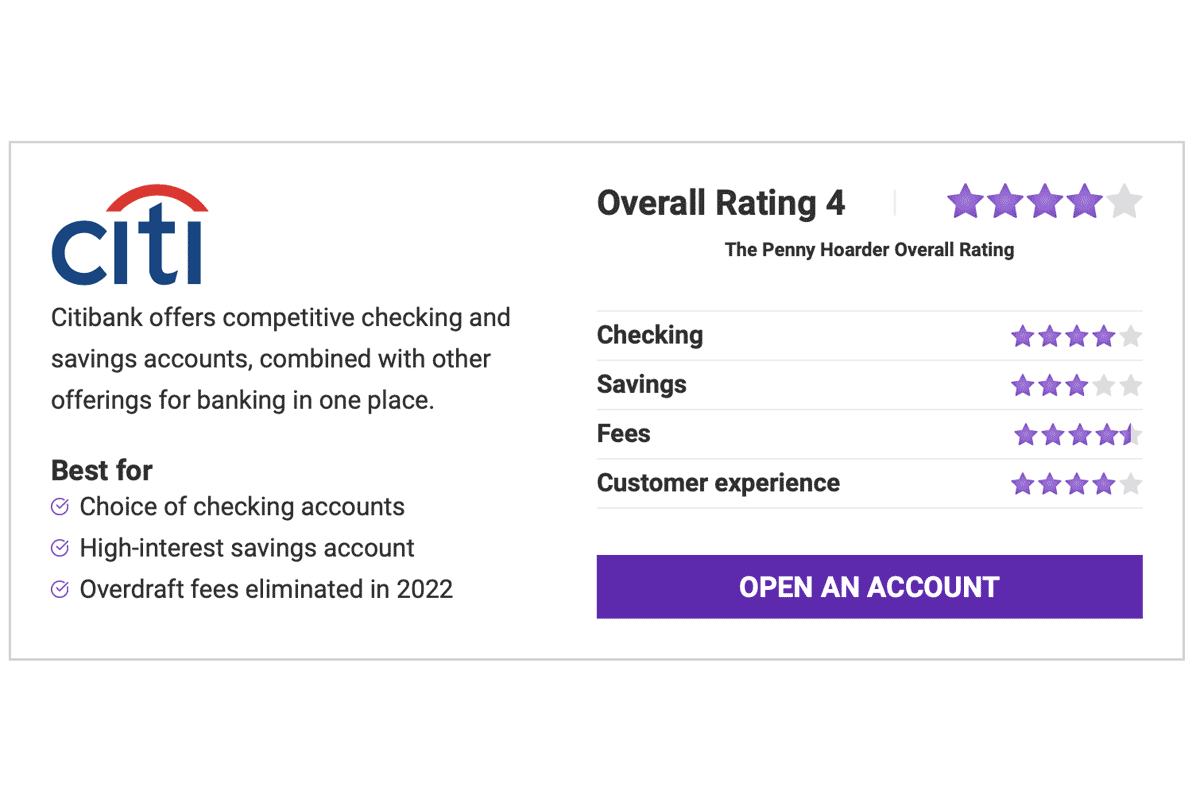Click the gray fourth star in Savings row
The image size is (1200, 800).
pyautogui.click(x=1103, y=385)
